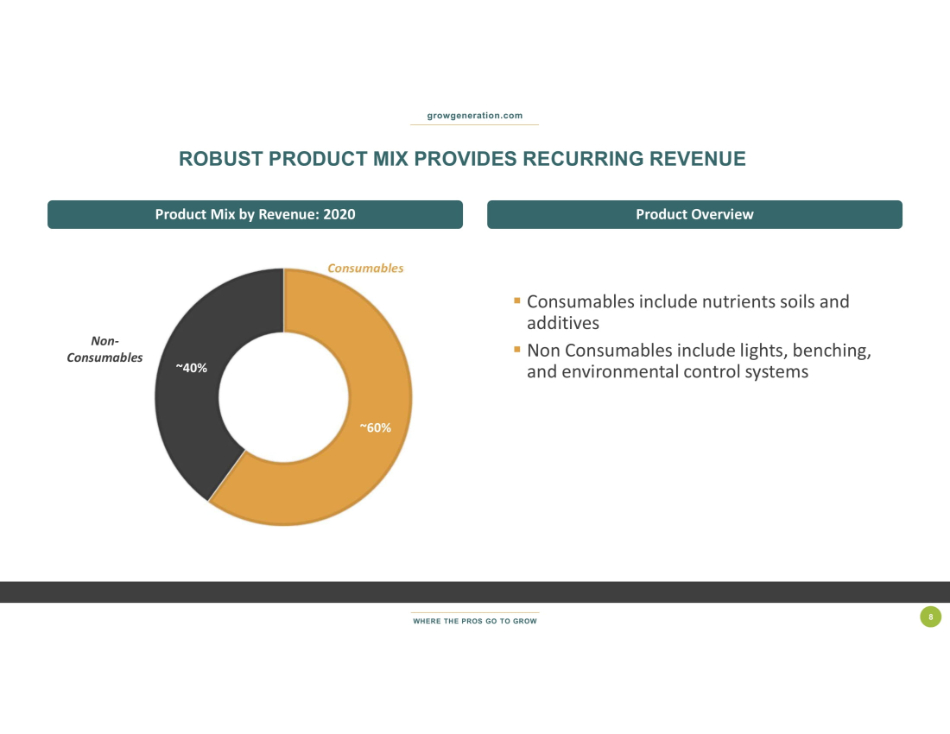Click the '~60%' chart label
This screenshot has height=734, width=950.
coord(375,428)
